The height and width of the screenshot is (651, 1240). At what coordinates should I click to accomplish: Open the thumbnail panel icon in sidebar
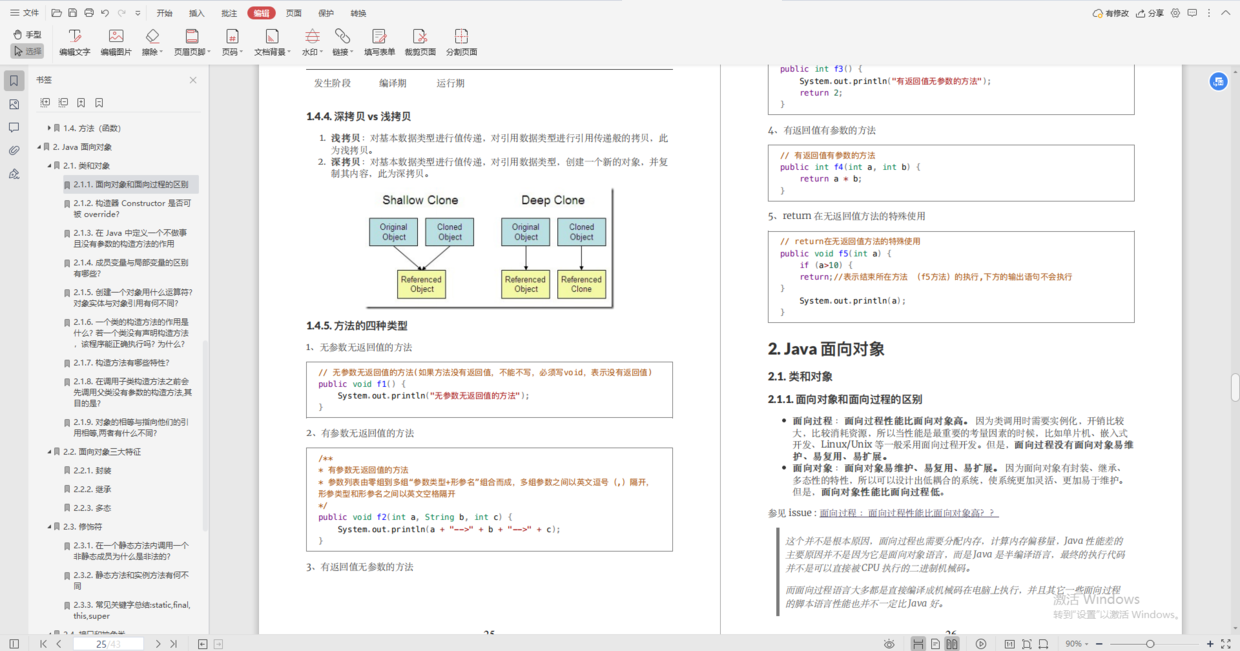14,104
